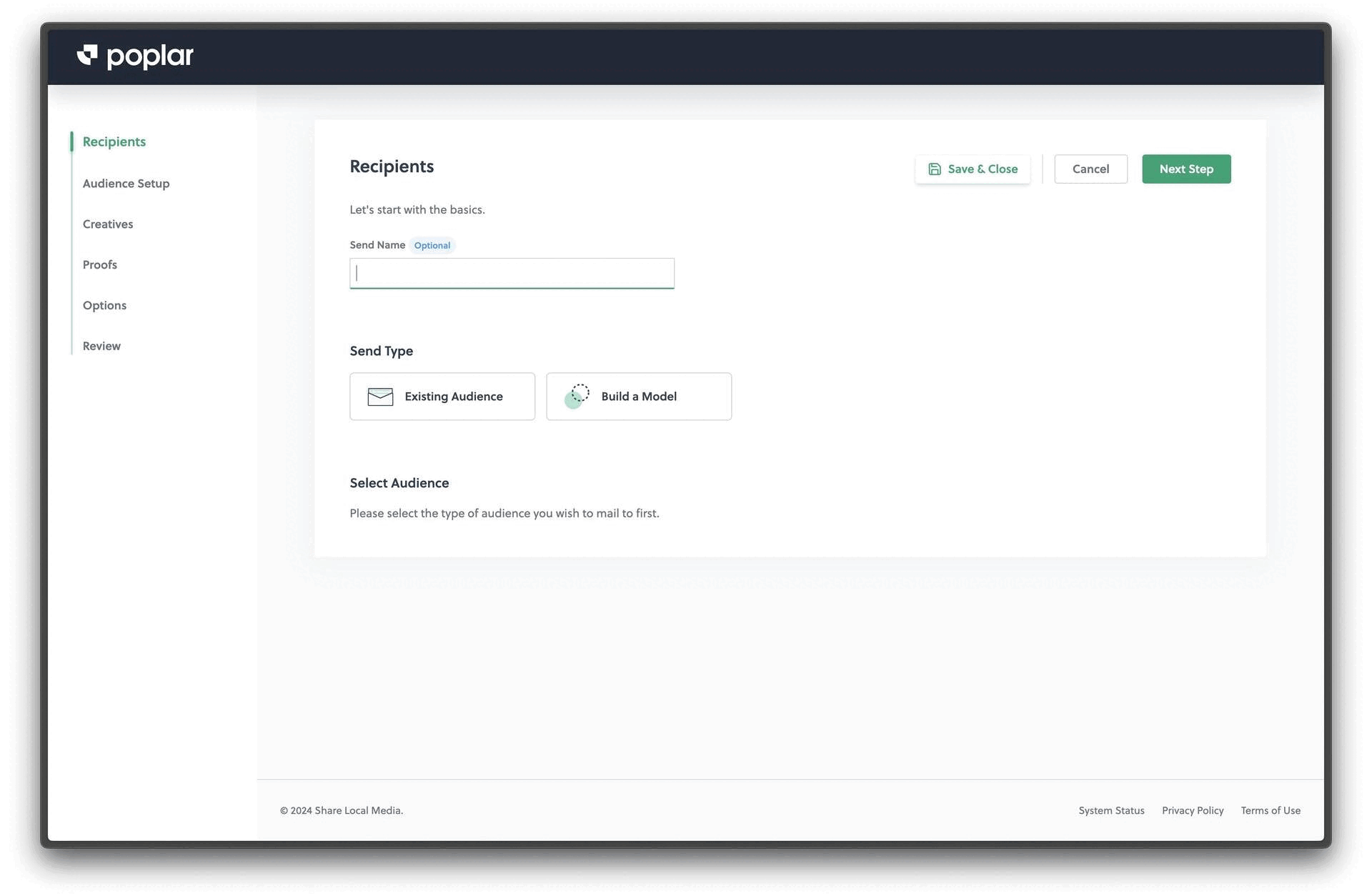This screenshot has height=896, width=1372.
Task: Switch to the Proofs step
Action: (100, 265)
